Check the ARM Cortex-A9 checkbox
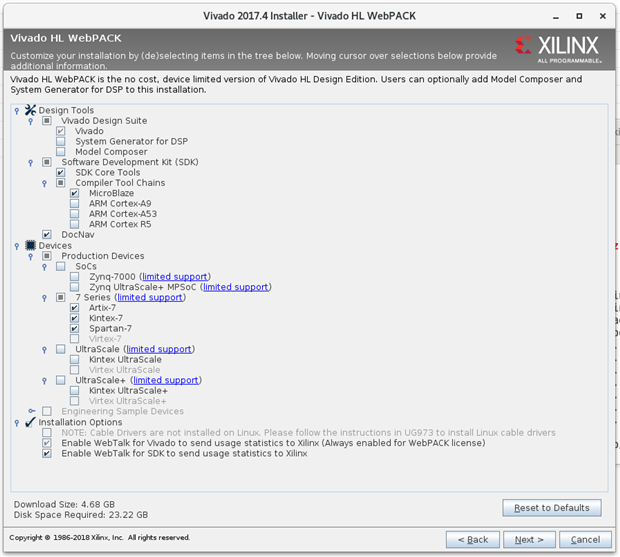 [x=74, y=203]
